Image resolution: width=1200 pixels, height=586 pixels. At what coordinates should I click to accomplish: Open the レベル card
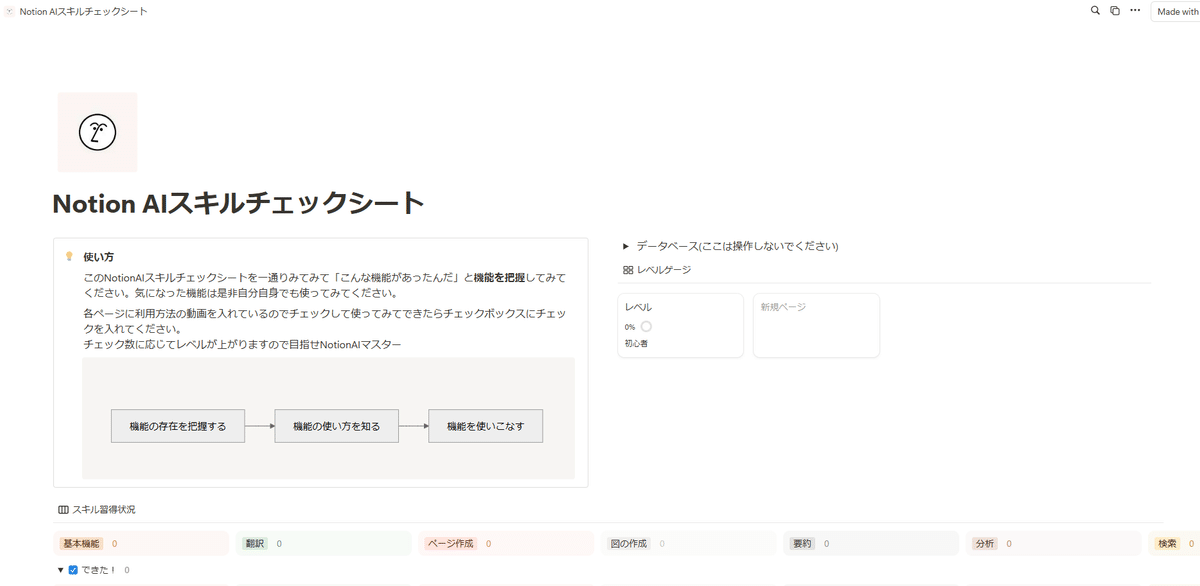(680, 324)
